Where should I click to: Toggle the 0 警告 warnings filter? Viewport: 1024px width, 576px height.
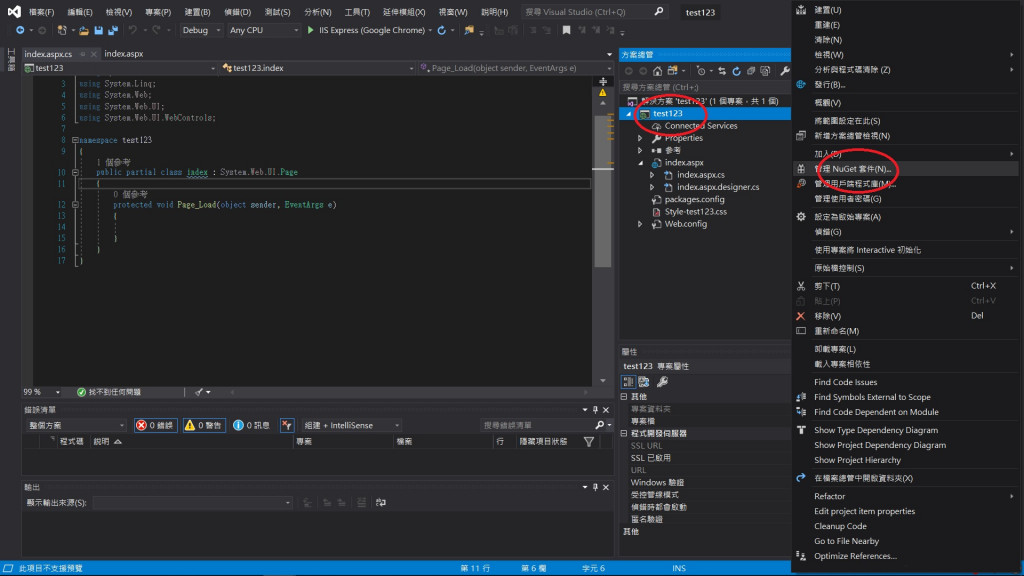click(204, 425)
